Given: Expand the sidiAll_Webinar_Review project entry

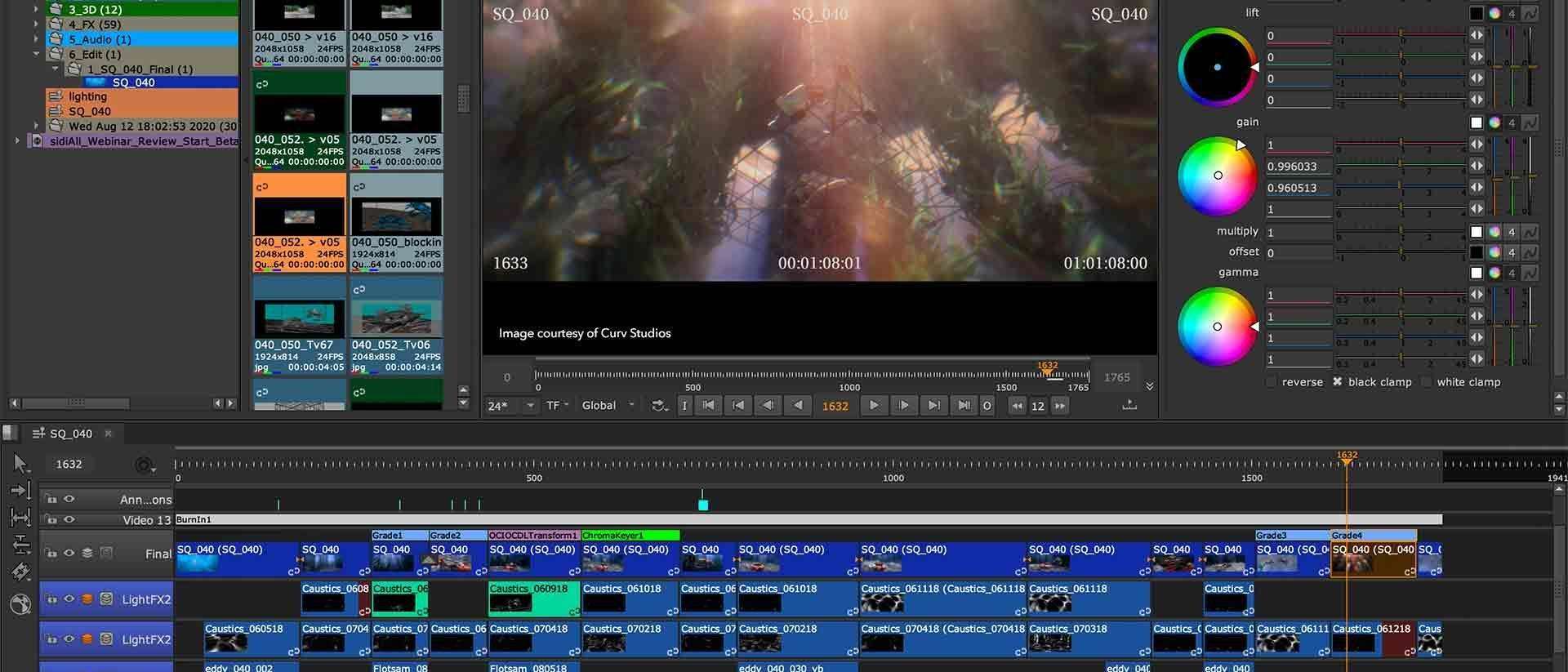Looking at the screenshot, I should [x=17, y=140].
